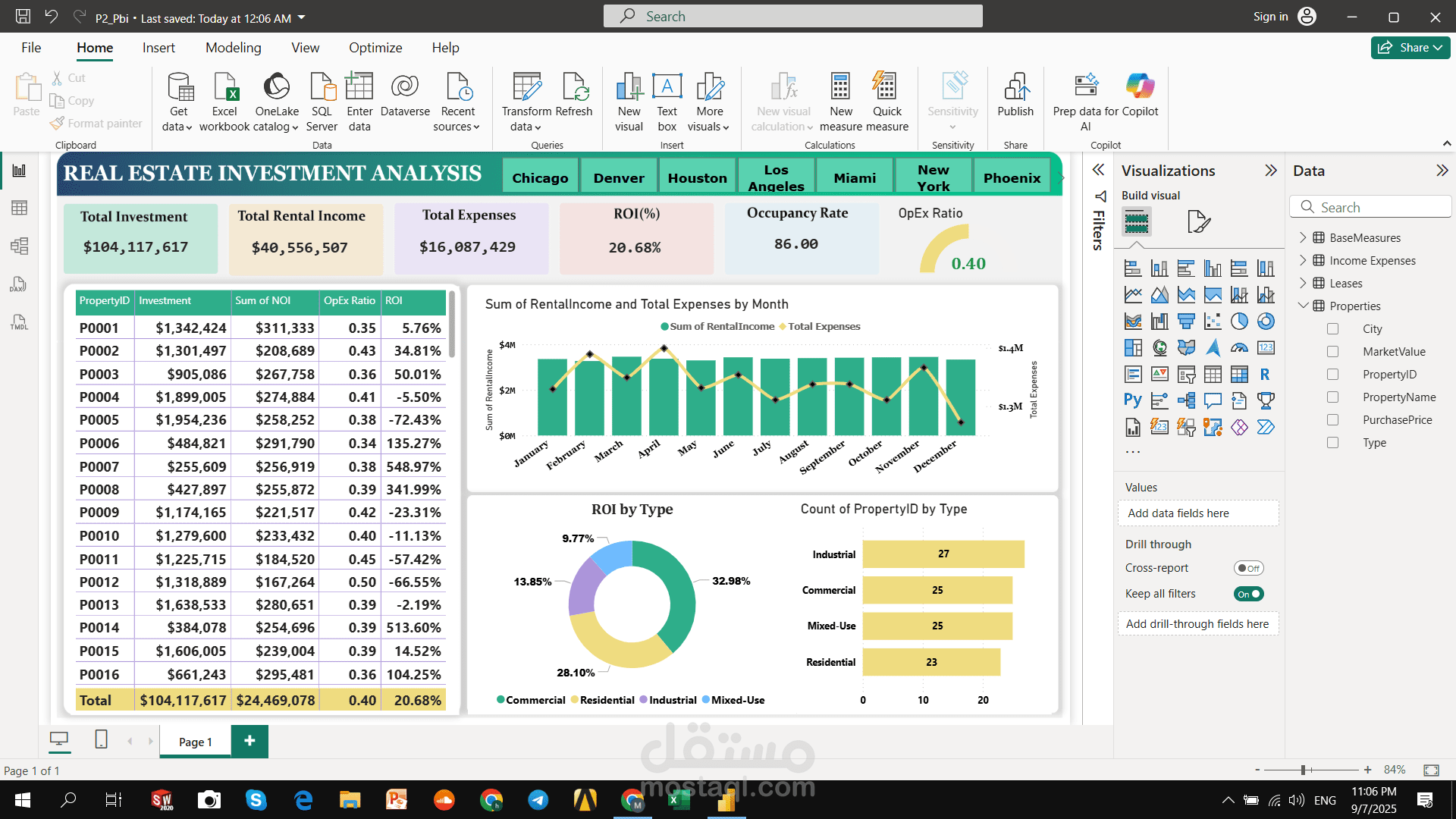This screenshot has height=819, width=1456.
Task: Click the Share button
Action: pyautogui.click(x=1410, y=48)
